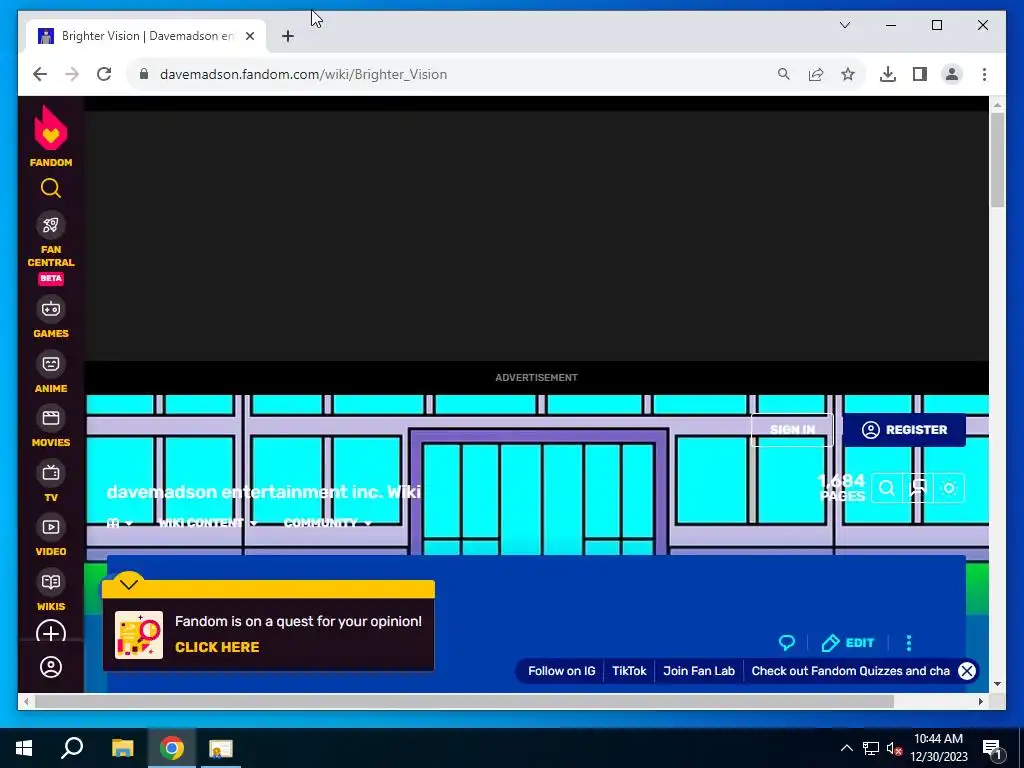Click the start-a-wiki plus icon

coord(51,633)
